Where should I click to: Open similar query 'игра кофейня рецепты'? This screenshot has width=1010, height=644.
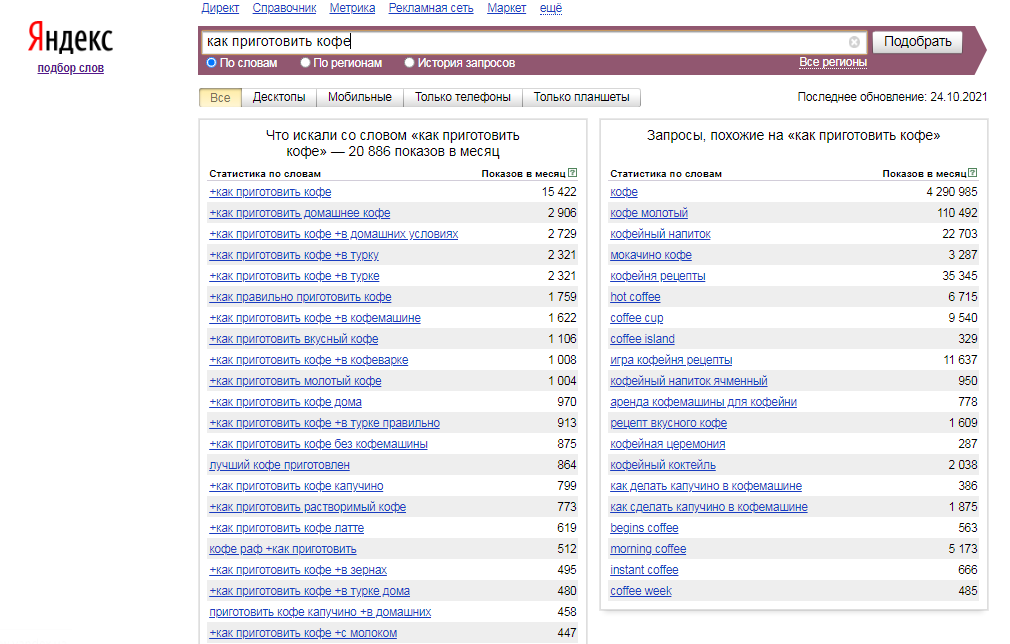[x=671, y=360]
